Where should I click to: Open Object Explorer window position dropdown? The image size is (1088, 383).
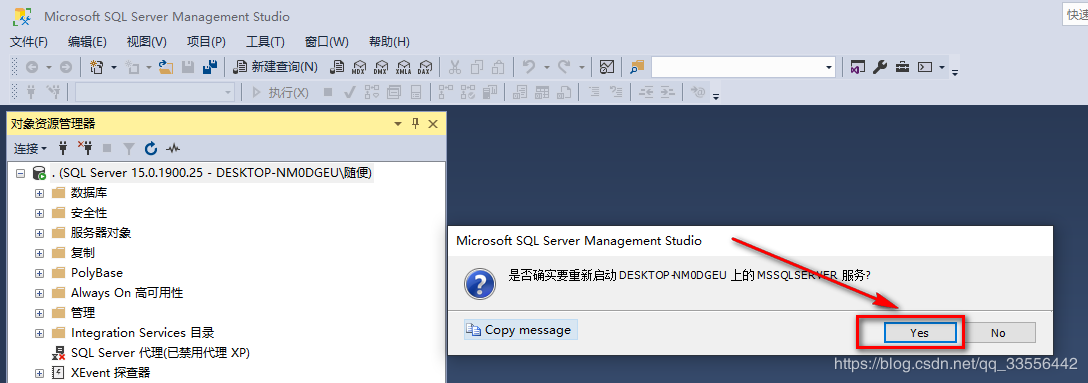click(398, 124)
